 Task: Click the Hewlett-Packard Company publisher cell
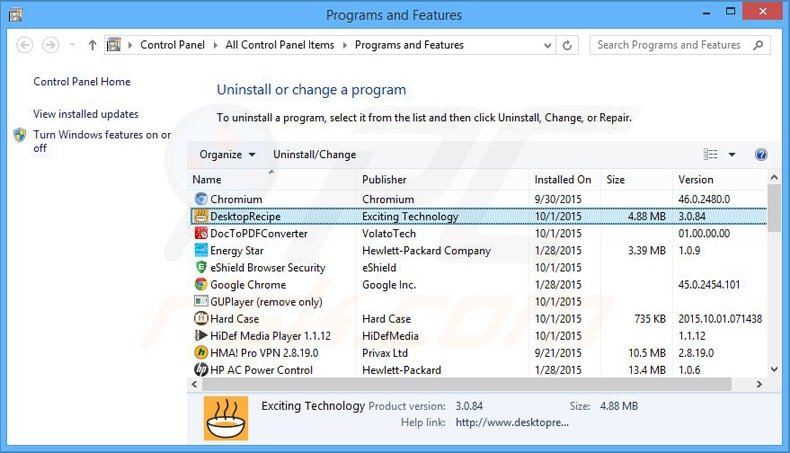426,250
